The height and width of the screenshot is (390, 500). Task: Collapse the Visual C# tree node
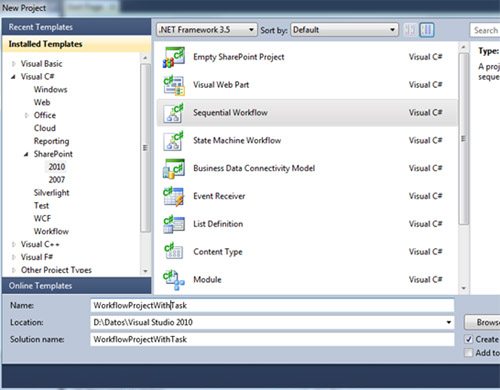pyautogui.click(x=13, y=77)
